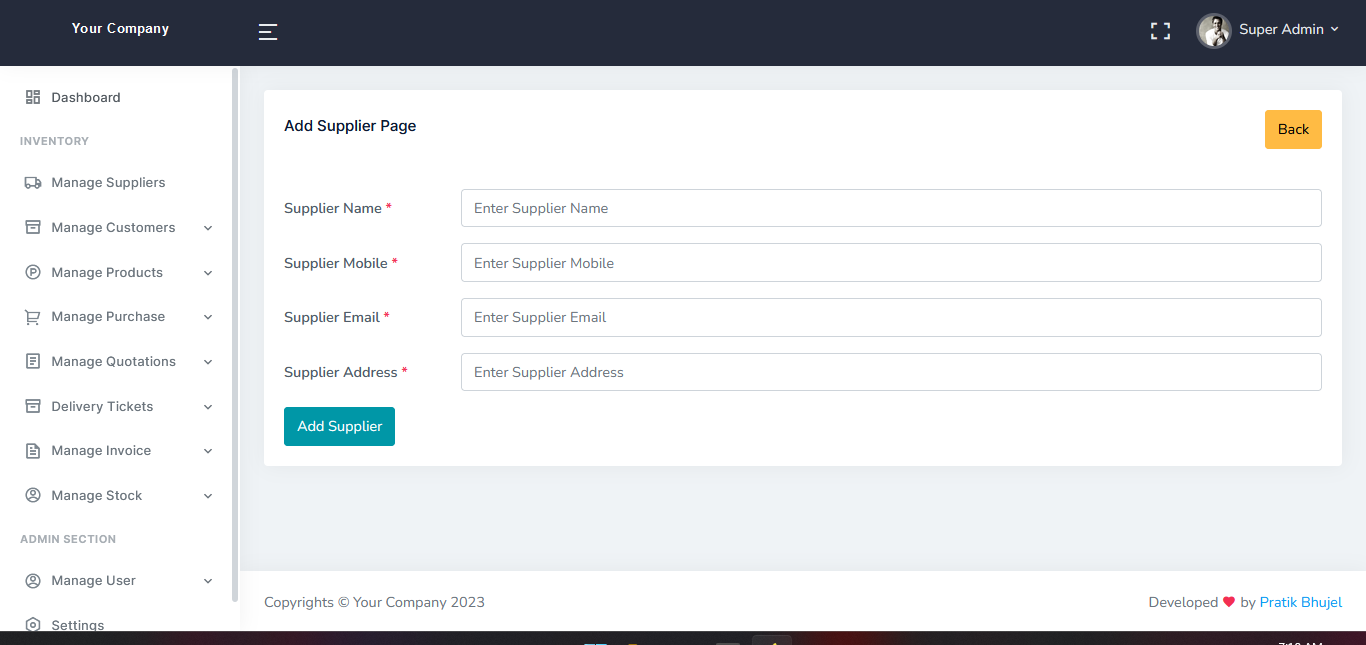
Task: Click the Manage Purchase cart icon
Action: pos(33,317)
